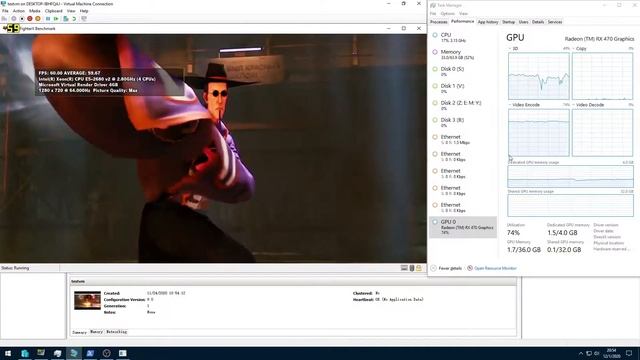This screenshot has height=360, width=640.
Task: Select Disk 1 (V:) in sidebar
Action: coord(463,89)
